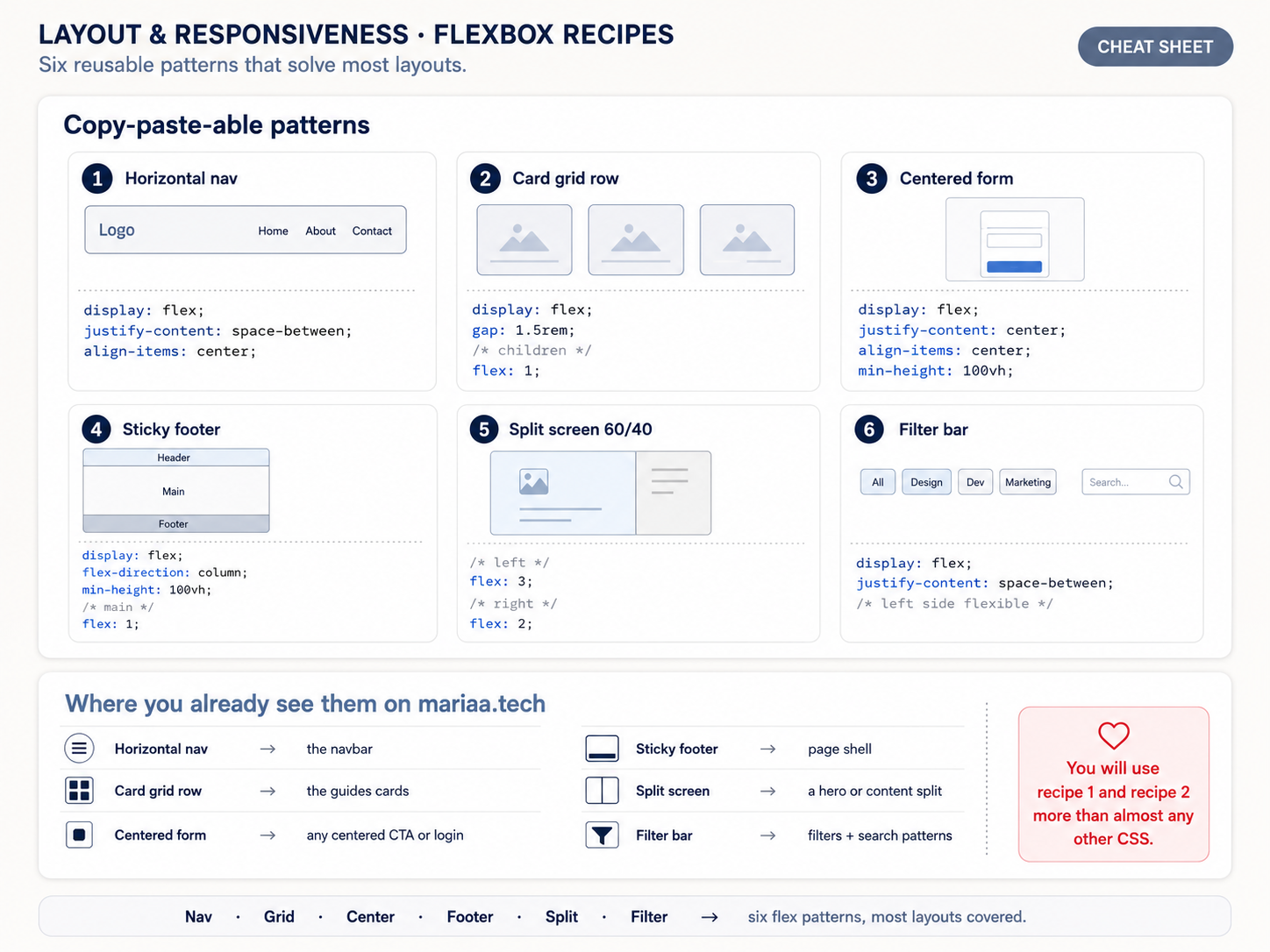
Task: Click the CHEAT SHEET button
Action: click(1155, 46)
